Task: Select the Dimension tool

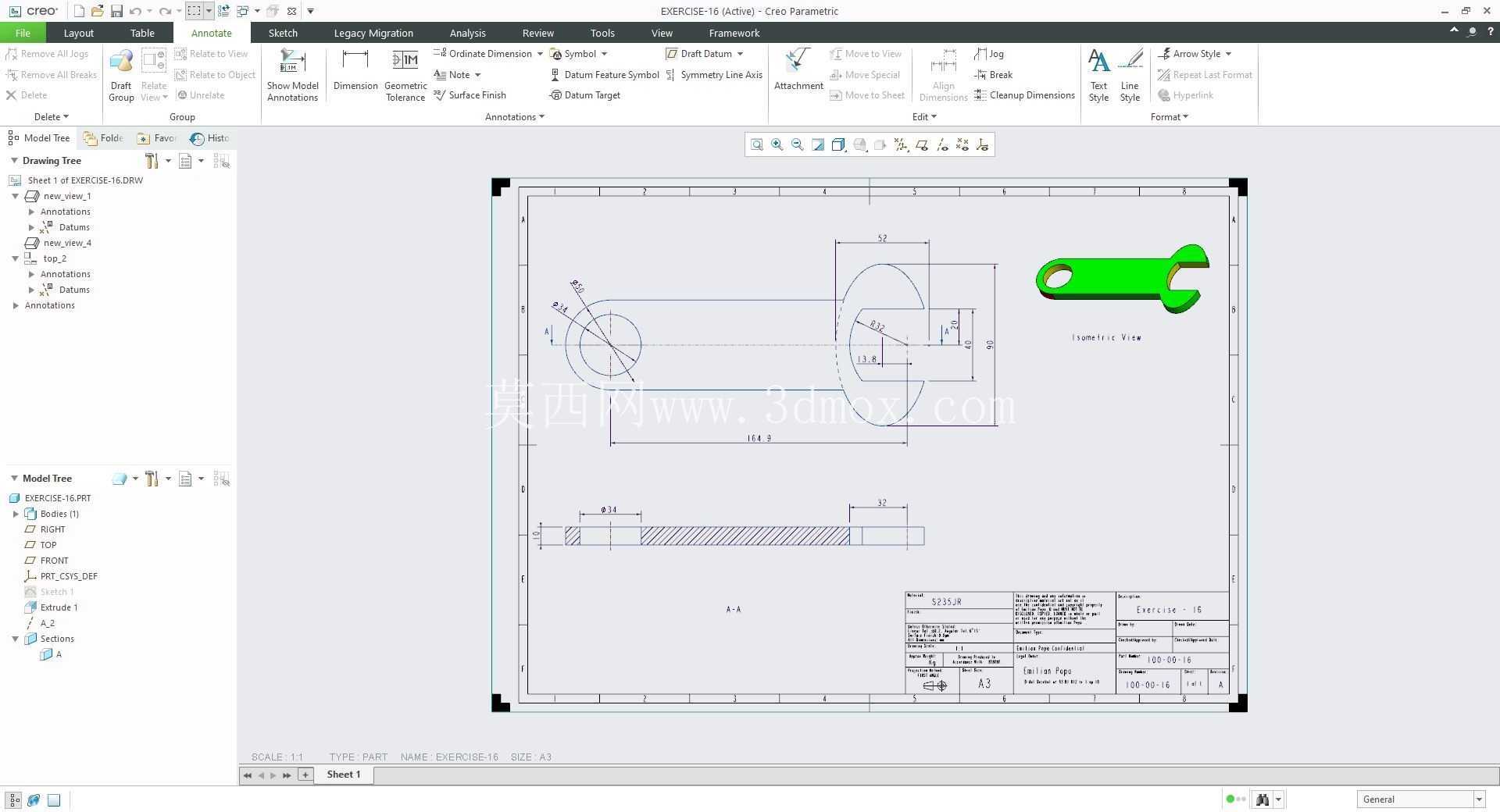Action: pyautogui.click(x=355, y=70)
